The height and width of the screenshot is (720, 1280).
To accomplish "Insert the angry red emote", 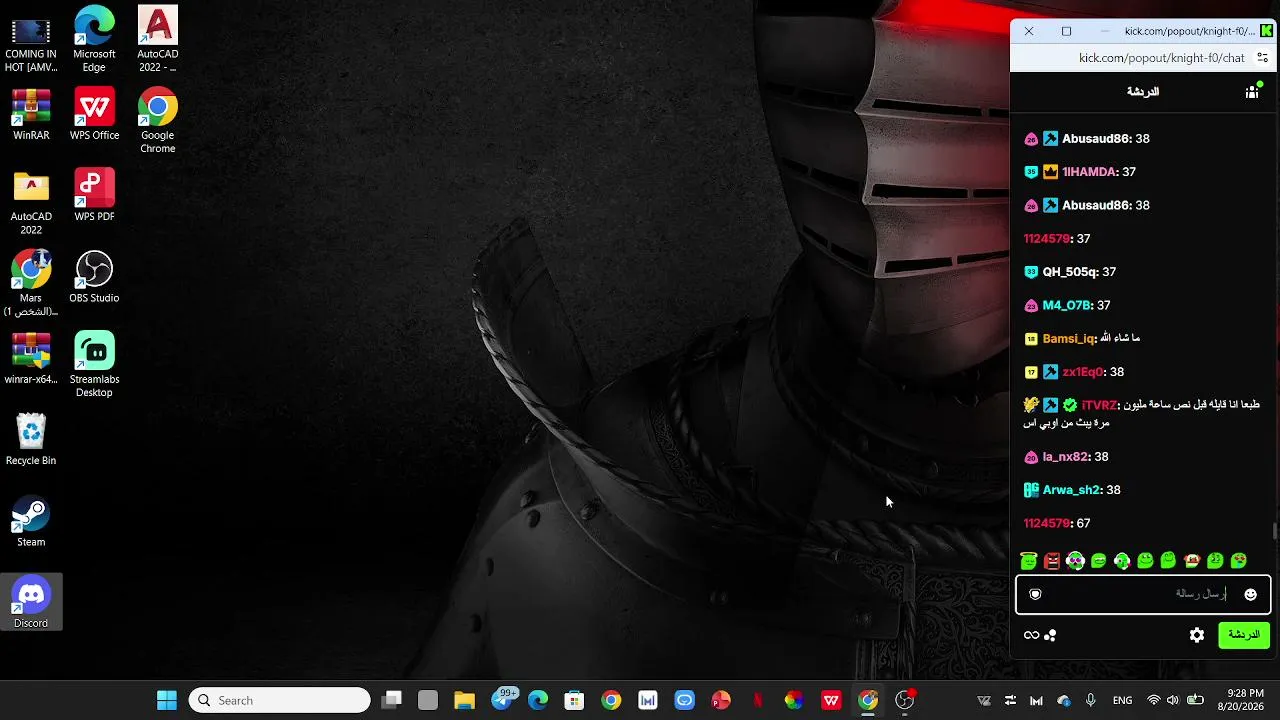I will (x=1052, y=561).
